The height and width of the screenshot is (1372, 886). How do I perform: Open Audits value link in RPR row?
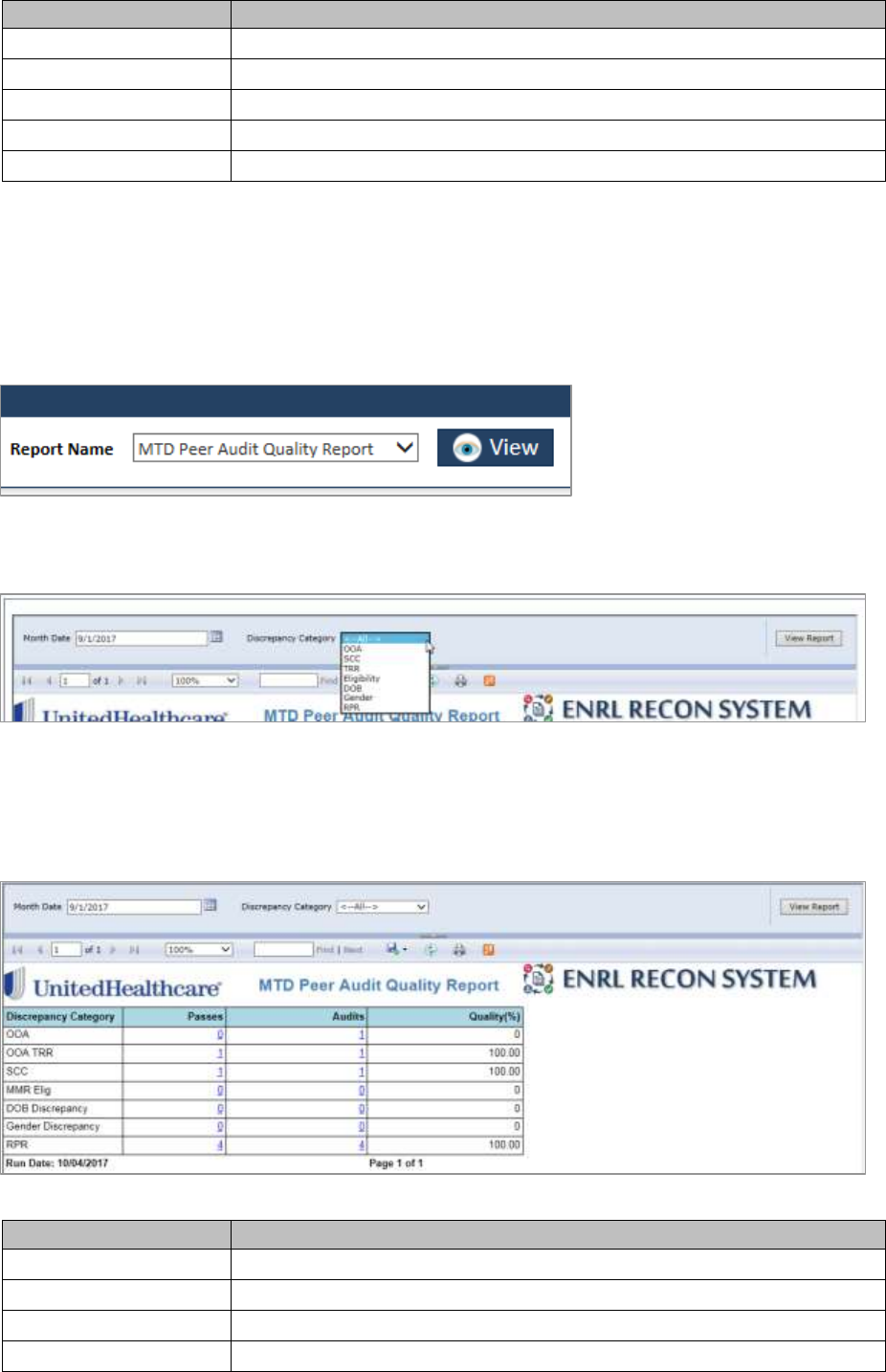pyautogui.click(x=362, y=1144)
